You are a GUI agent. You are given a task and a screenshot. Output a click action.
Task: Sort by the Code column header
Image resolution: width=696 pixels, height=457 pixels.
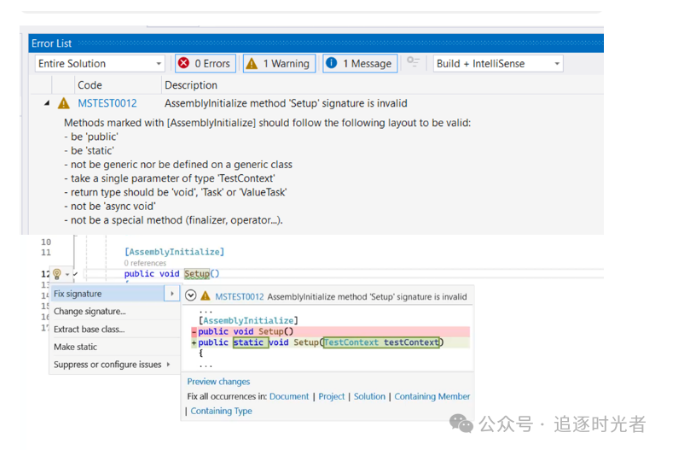pyautogui.click(x=90, y=85)
